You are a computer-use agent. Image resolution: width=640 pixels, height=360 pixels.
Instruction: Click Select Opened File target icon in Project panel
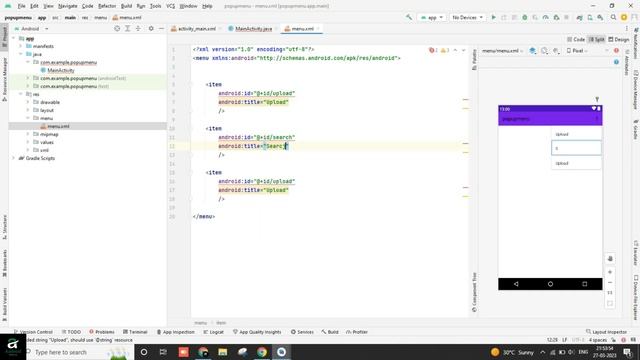click(117, 29)
